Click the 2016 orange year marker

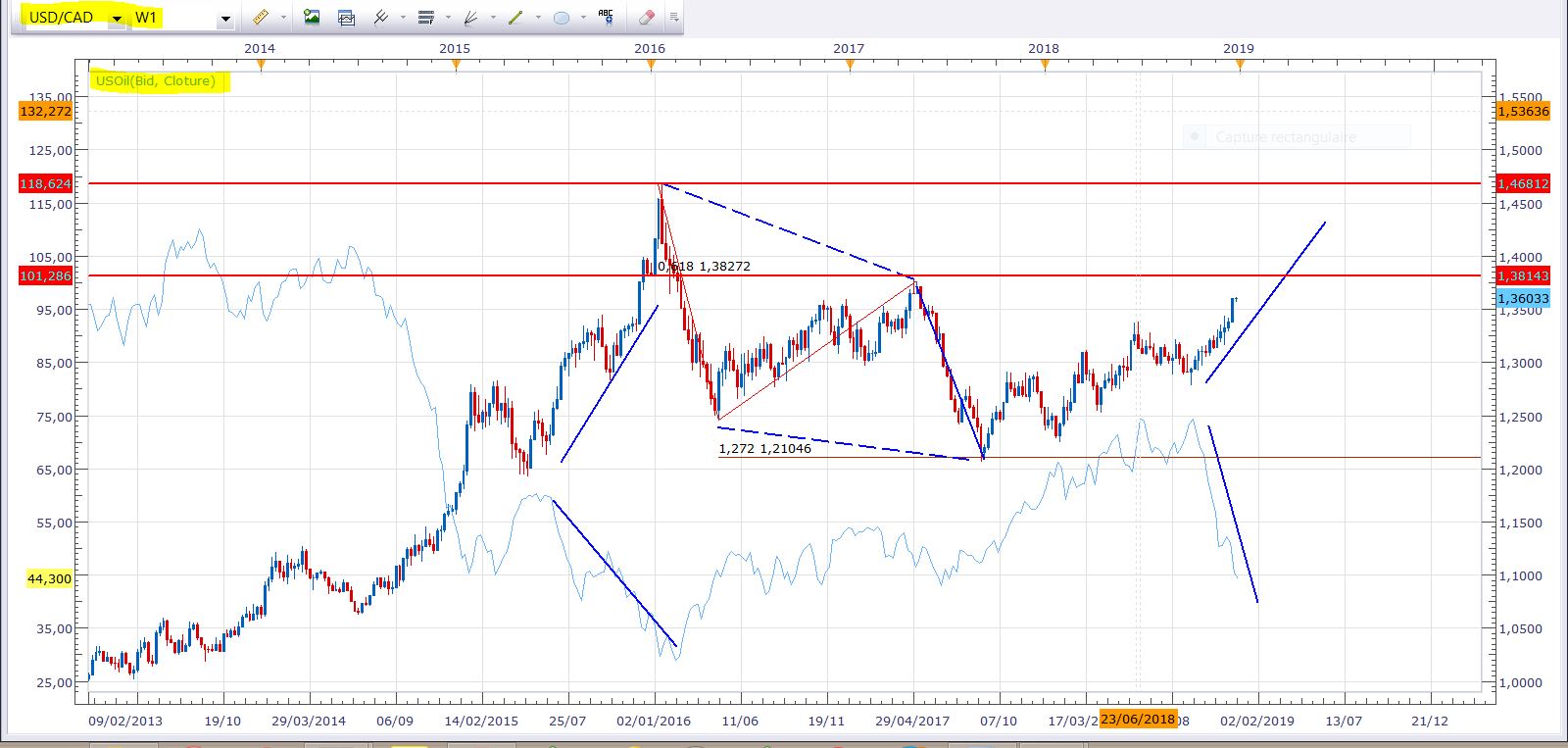pyautogui.click(x=652, y=65)
